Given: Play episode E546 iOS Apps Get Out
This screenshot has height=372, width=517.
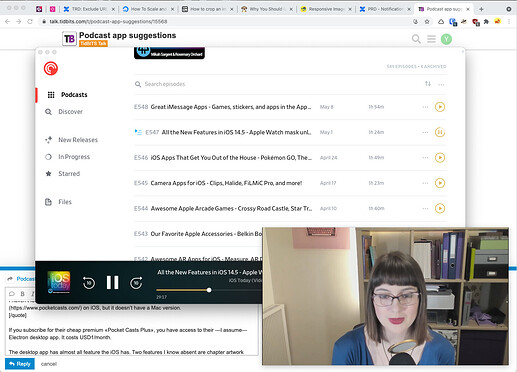Looking at the screenshot, I should [x=440, y=158].
